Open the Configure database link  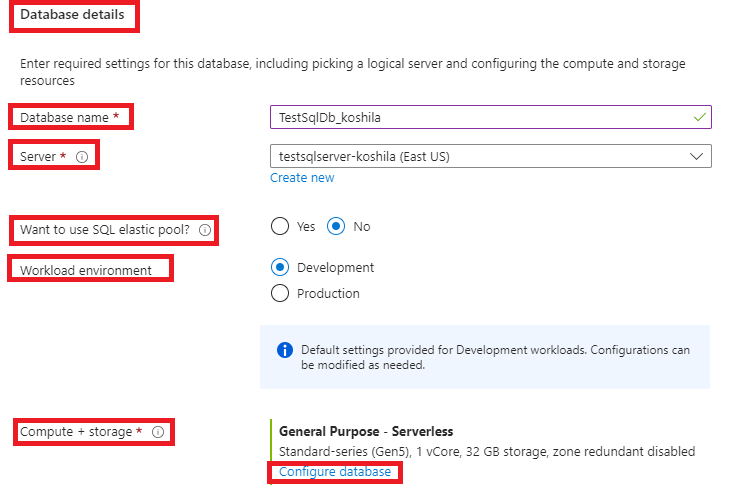(335, 472)
